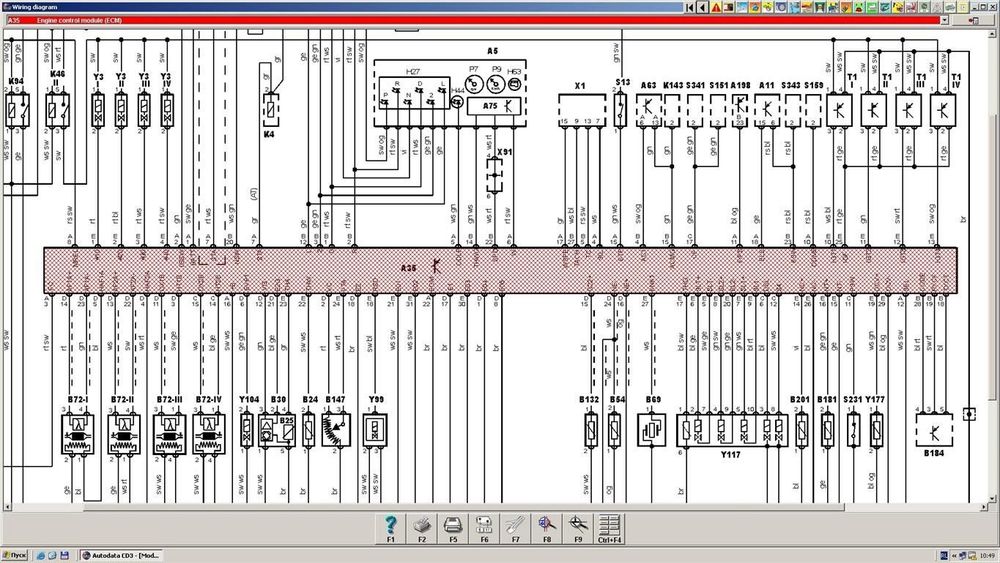Go to previous page toolbar arrow
1000x563 pixels.
703,7
